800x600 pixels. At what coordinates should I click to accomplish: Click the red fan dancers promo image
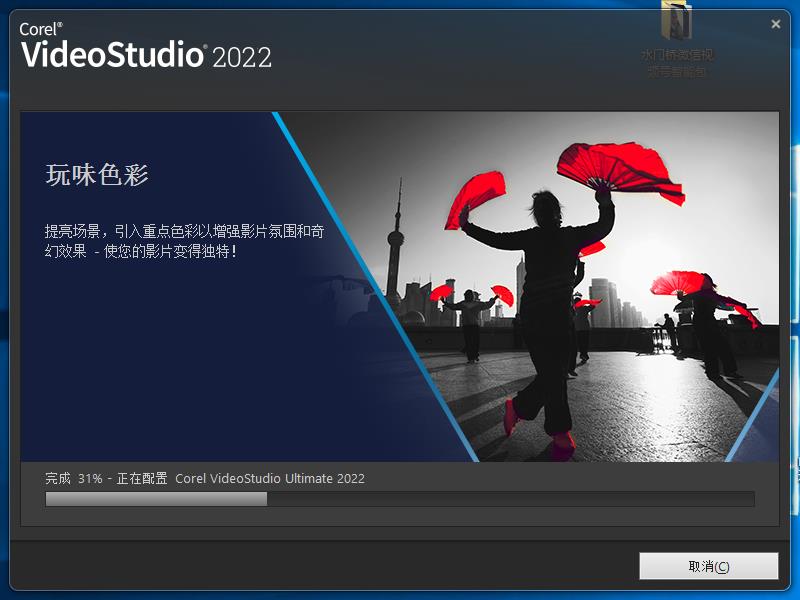(527, 287)
